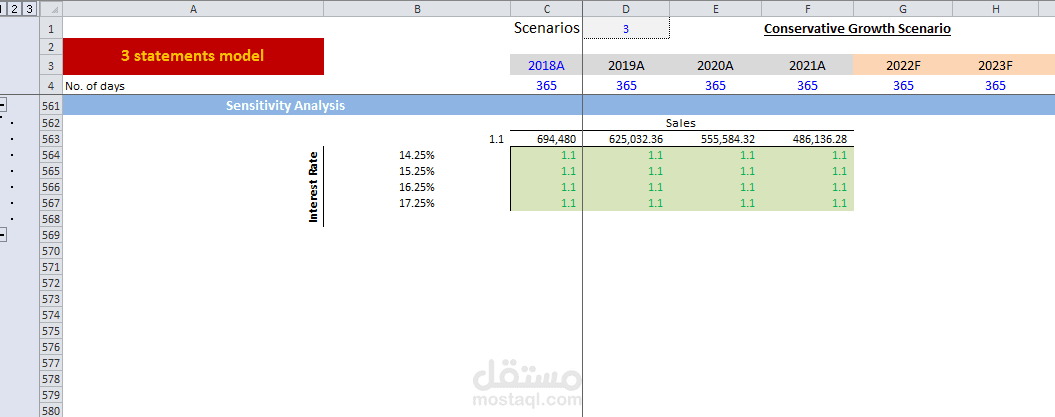The image size is (1055, 417).
Task: Click the vertical Interest Rate label
Action: tap(314, 188)
